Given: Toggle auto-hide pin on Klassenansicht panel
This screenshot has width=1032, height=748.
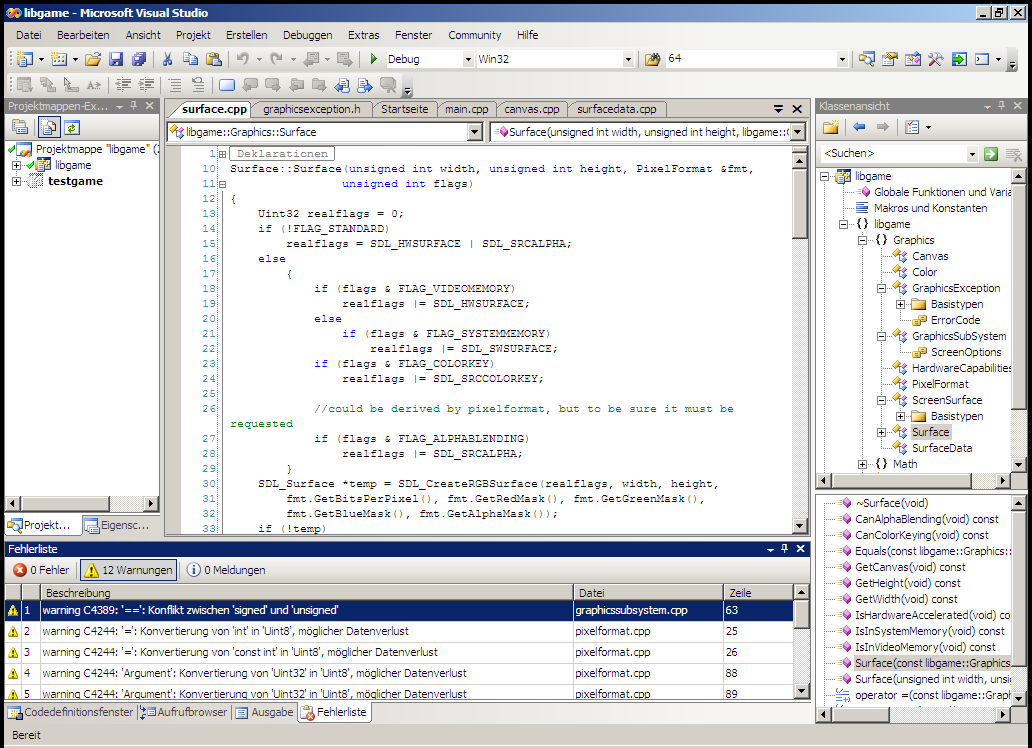Looking at the screenshot, I should click(1002, 105).
